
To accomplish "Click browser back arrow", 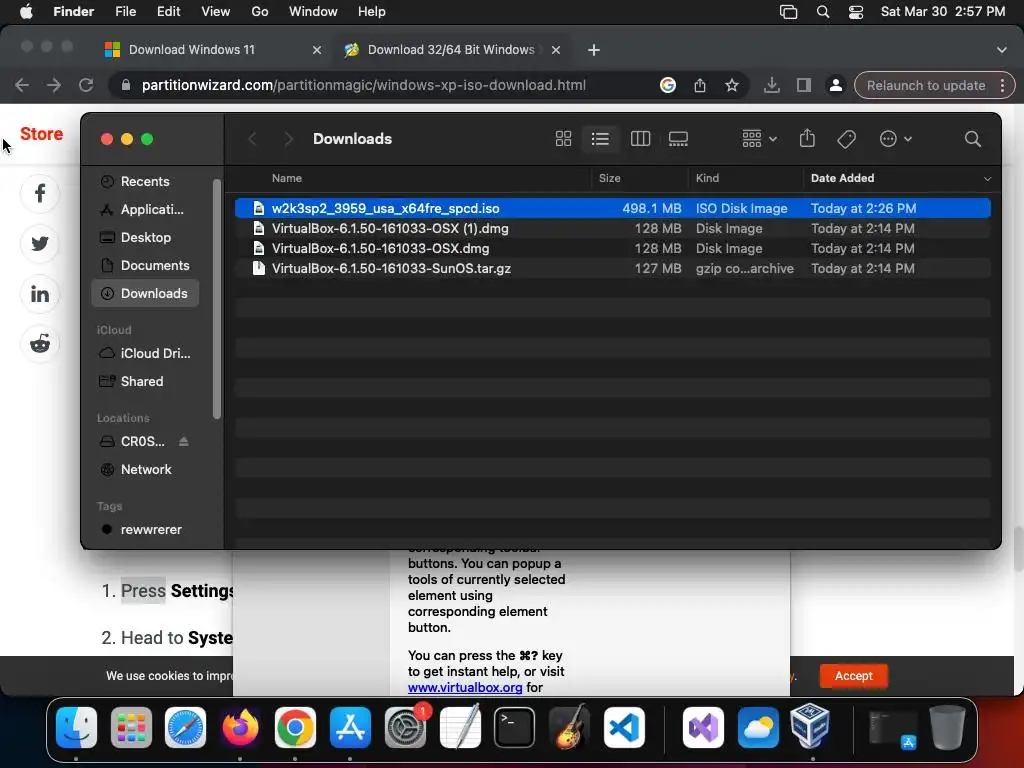I will point(22,85).
